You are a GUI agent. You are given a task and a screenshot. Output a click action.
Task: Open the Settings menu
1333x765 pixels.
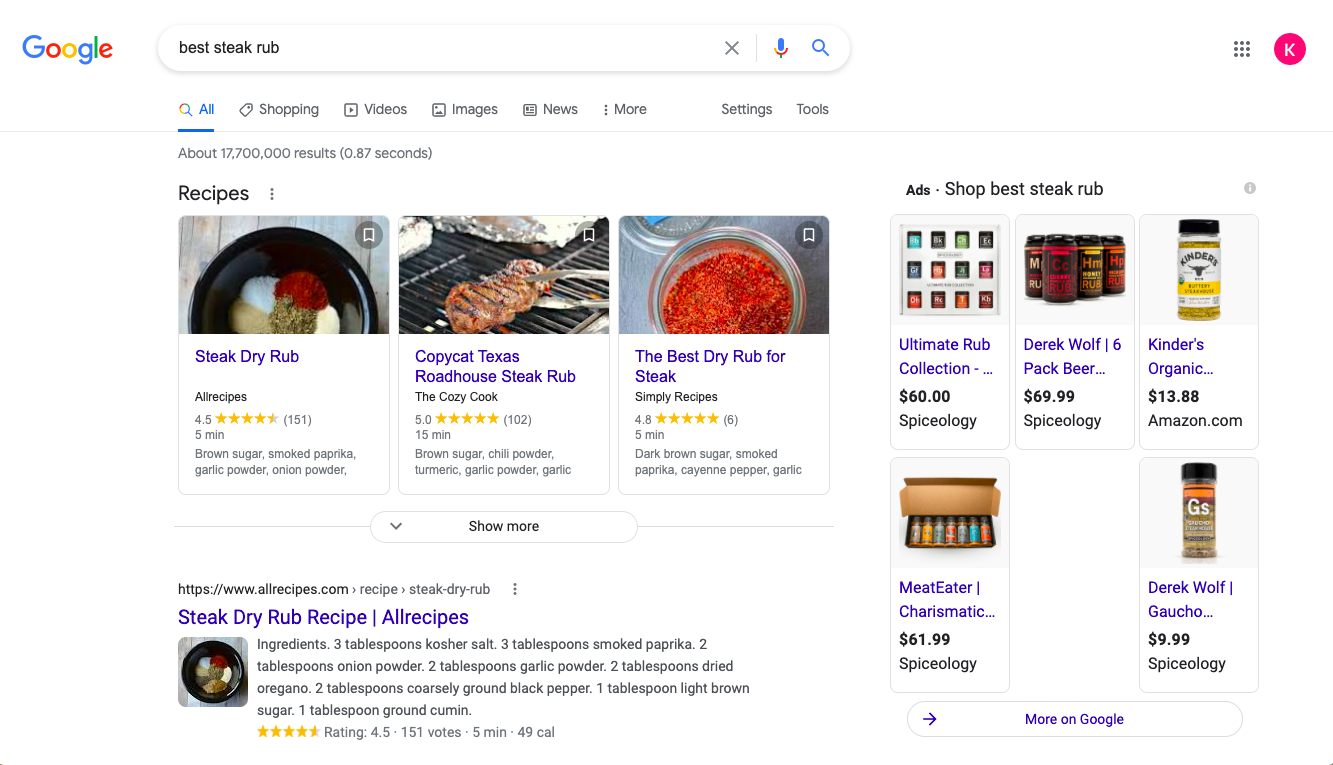click(747, 110)
